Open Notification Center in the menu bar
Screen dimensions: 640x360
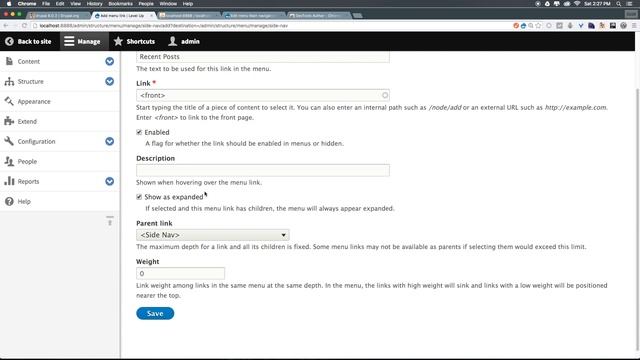[630, 4]
